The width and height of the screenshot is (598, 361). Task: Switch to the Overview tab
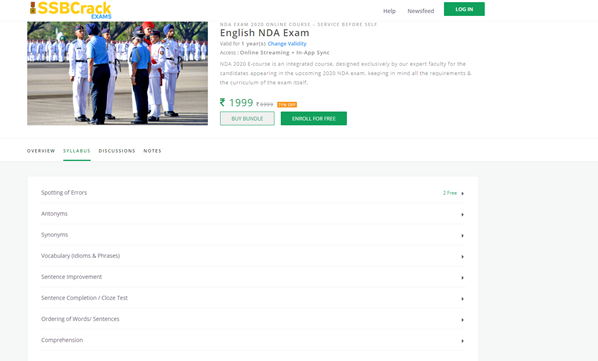tap(41, 151)
